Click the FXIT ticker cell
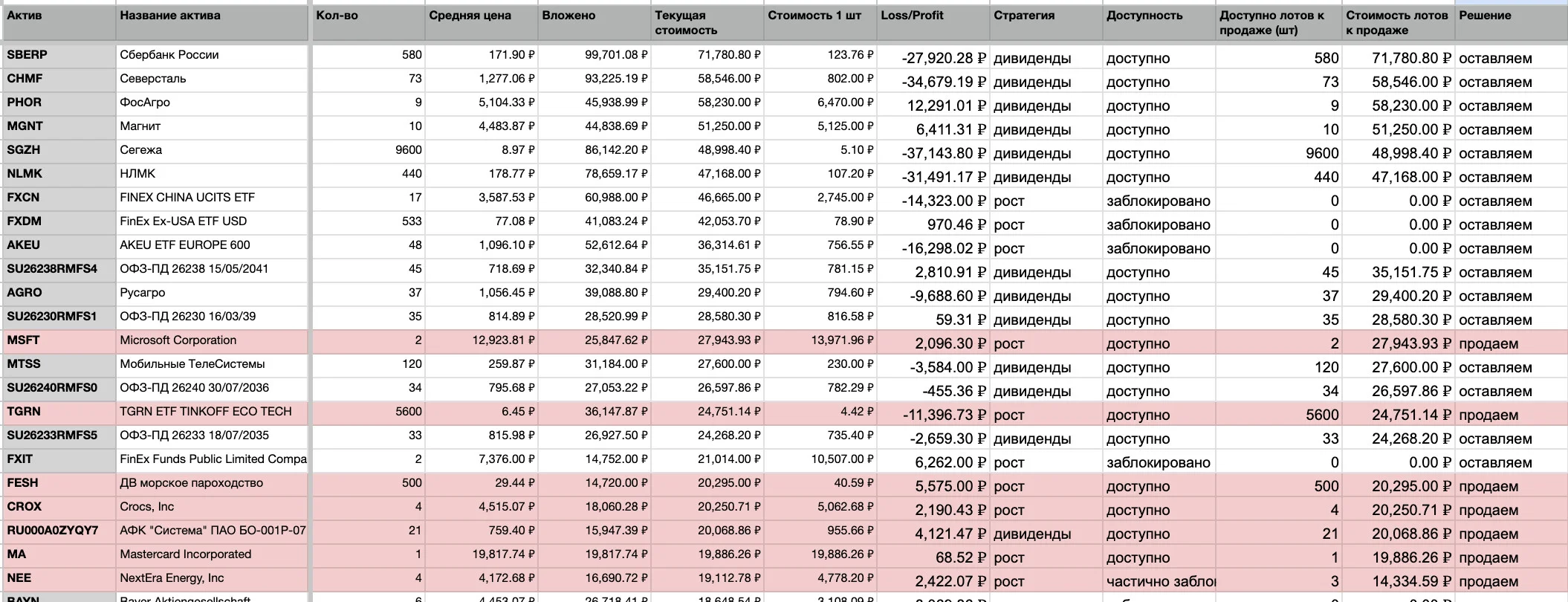 tap(59, 460)
